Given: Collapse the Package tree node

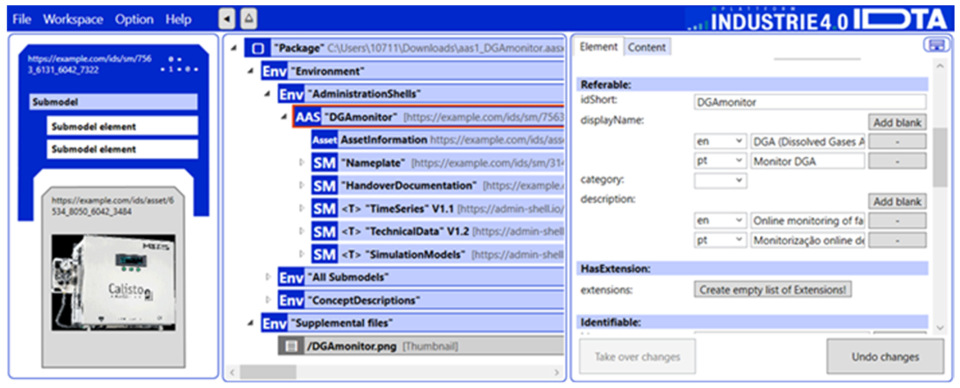Looking at the screenshot, I should [234, 48].
